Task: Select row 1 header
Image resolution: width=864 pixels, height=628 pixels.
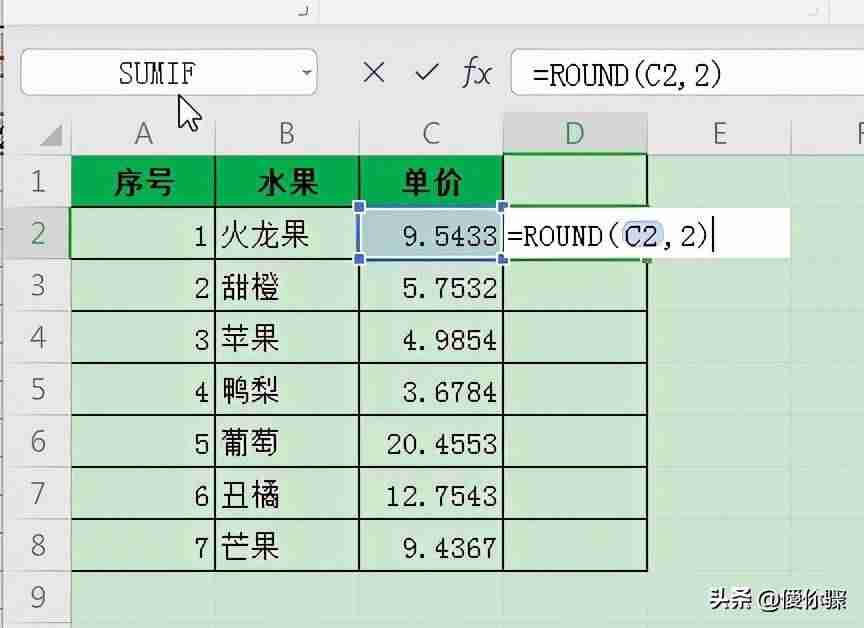Action: [x=37, y=181]
